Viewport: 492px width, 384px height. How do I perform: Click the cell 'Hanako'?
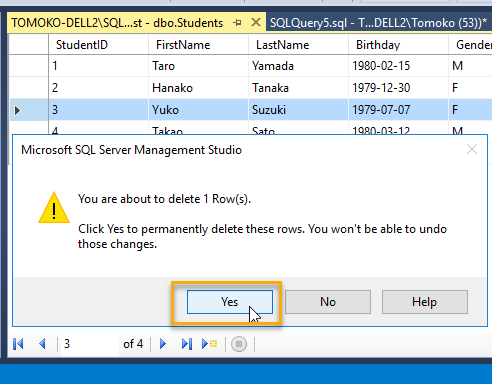[x=198, y=88]
